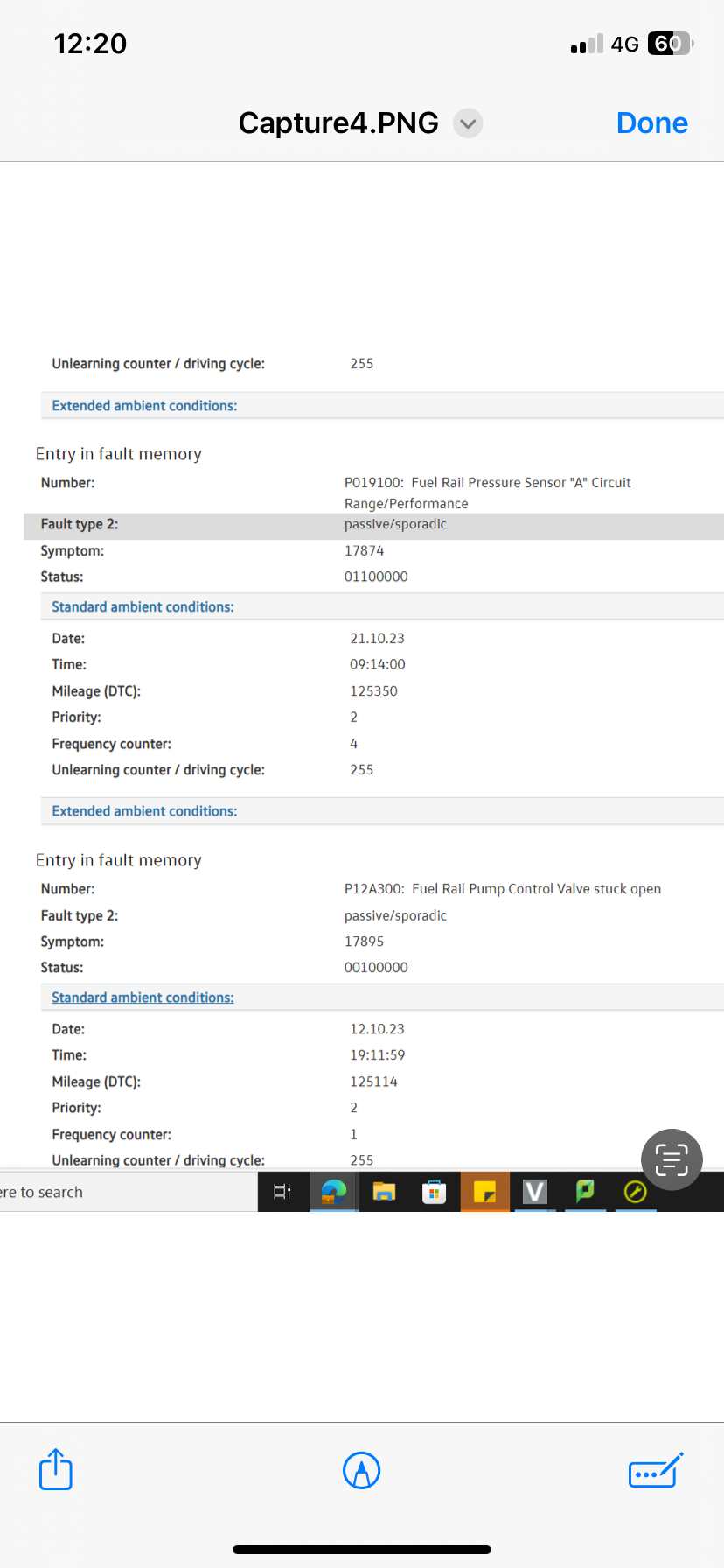Expand first Extended ambient conditions section

coord(144,406)
